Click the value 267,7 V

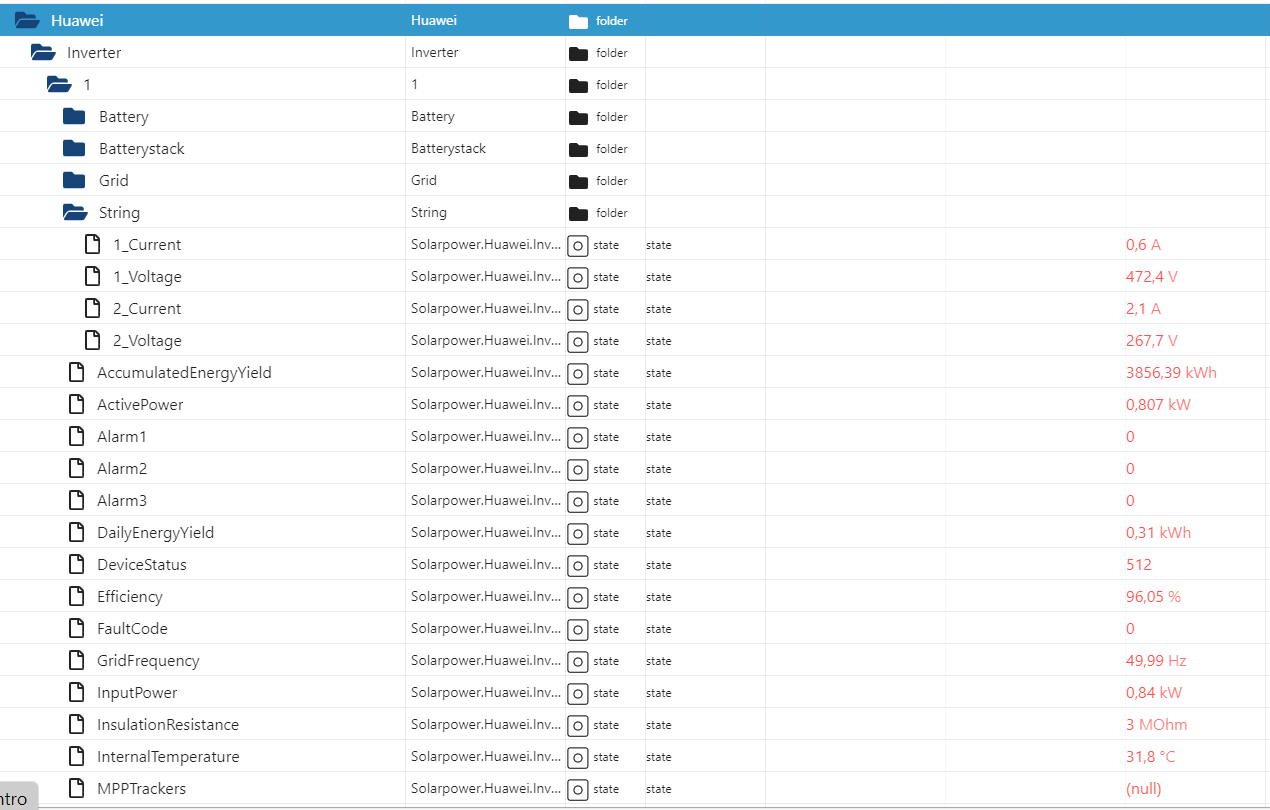click(x=1152, y=340)
